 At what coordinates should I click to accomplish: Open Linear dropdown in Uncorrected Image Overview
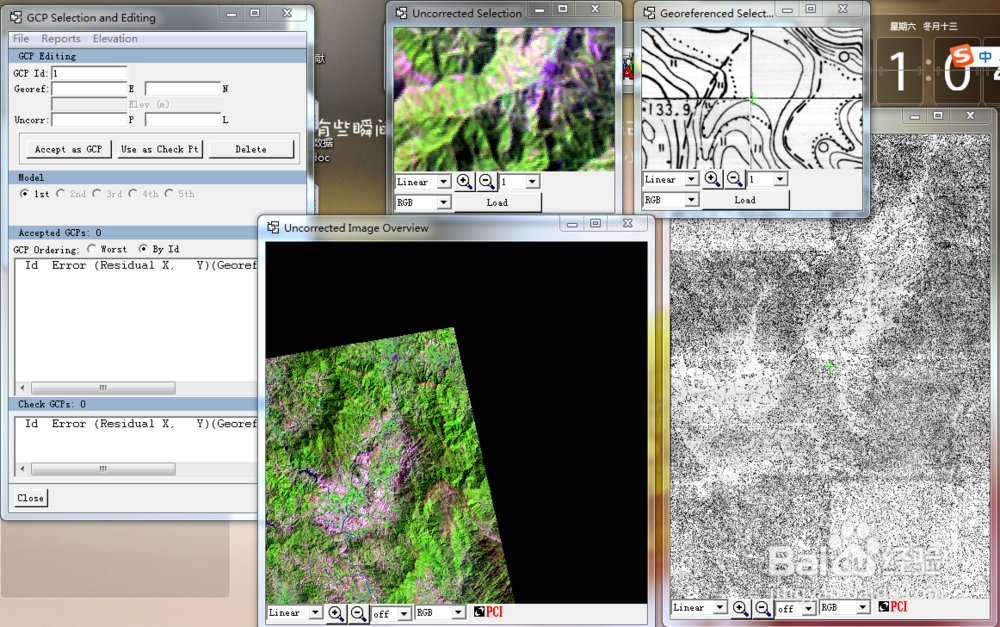click(315, 612)
